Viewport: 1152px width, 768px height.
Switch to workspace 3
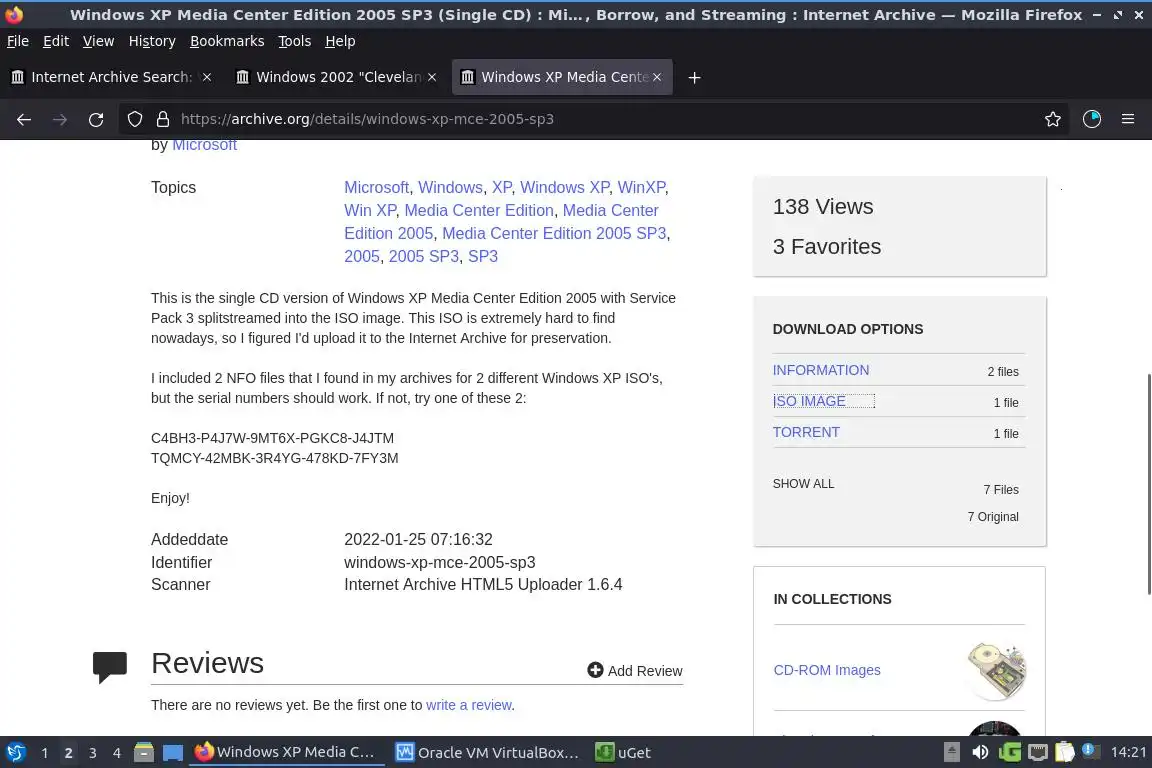[x=93, y=753]
